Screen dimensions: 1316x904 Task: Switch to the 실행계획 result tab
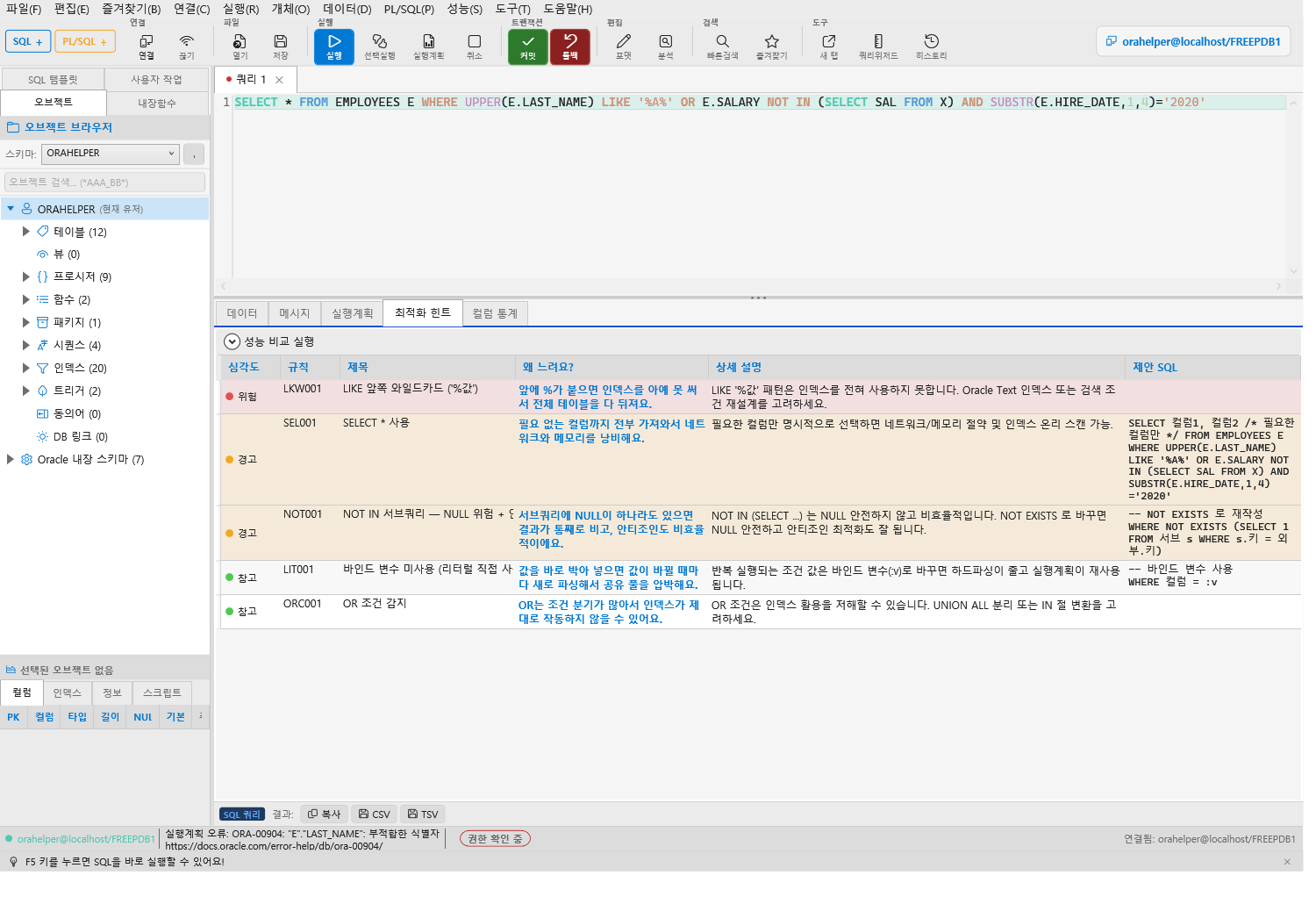click(x=353, y=313)
